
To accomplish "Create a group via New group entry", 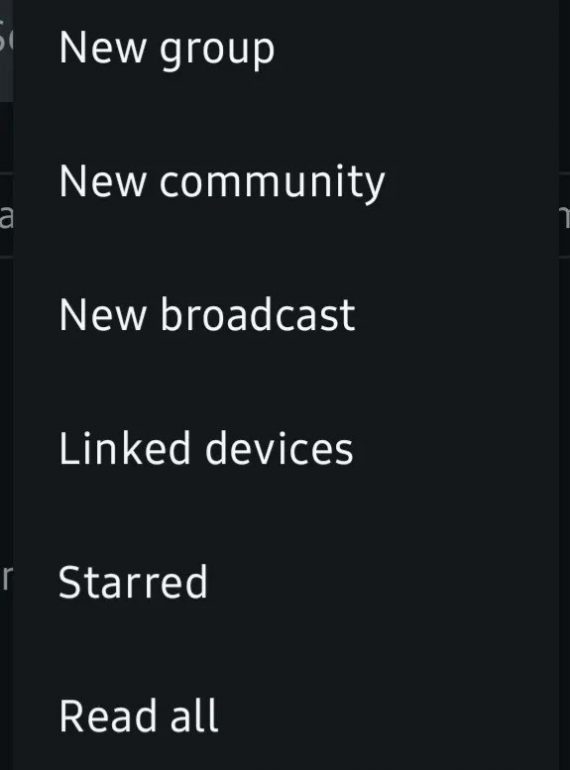I will click(x=286, y=49).
